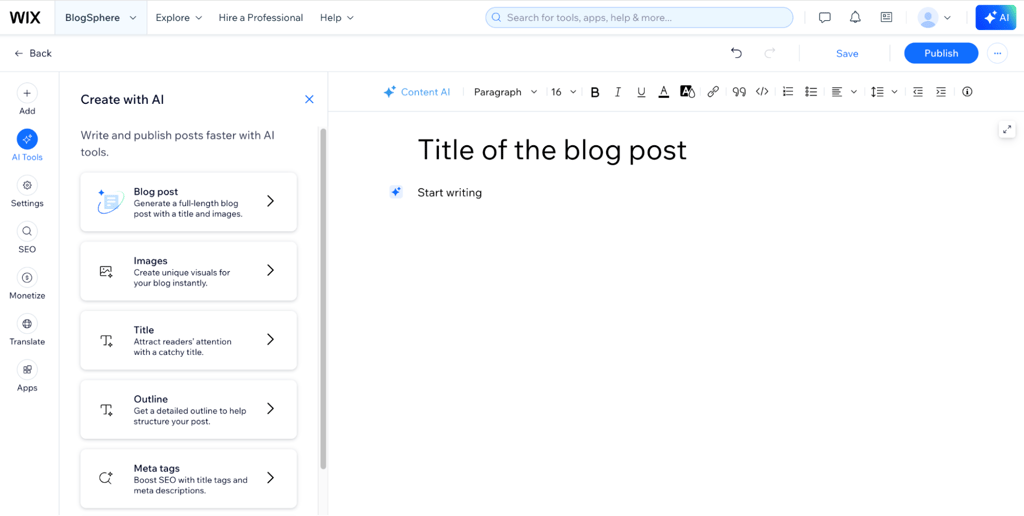Open the user account avatar menu
This screenshot has width=1024, height=516.
tap(934, 18)
